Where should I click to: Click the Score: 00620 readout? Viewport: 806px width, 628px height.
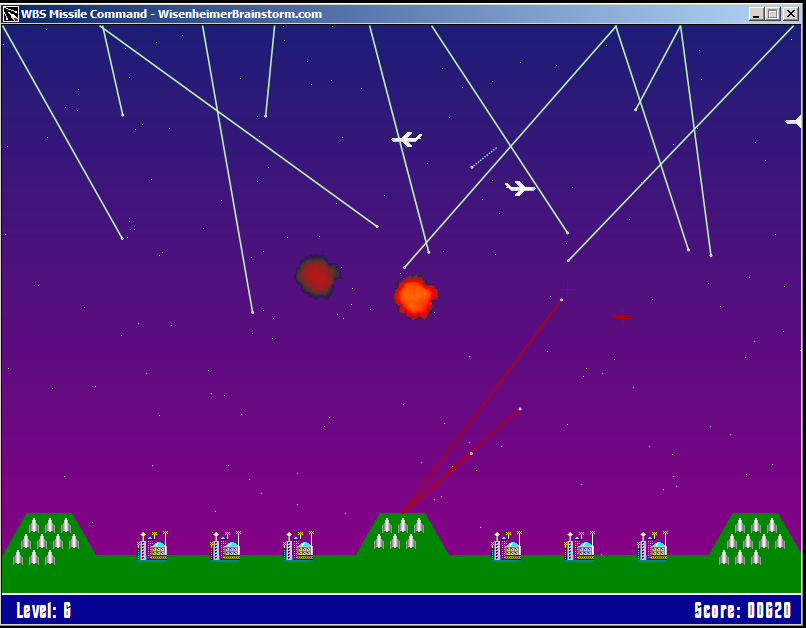742,611
